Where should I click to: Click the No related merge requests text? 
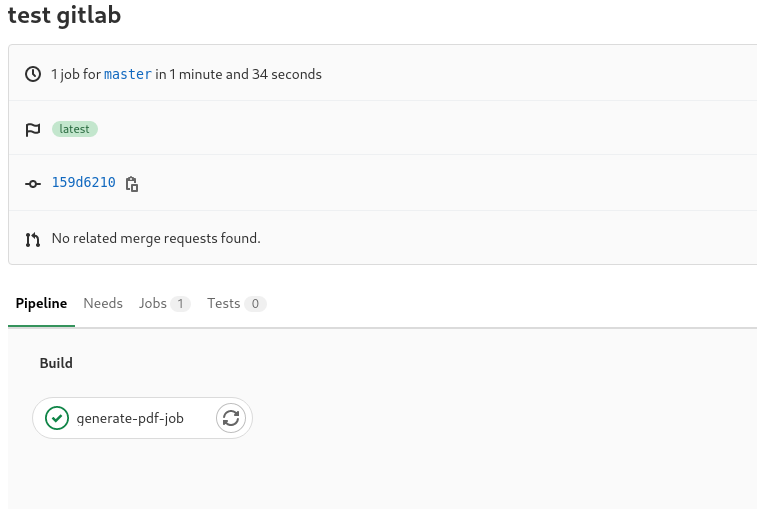pyautogui.click(x=156, y=239)
